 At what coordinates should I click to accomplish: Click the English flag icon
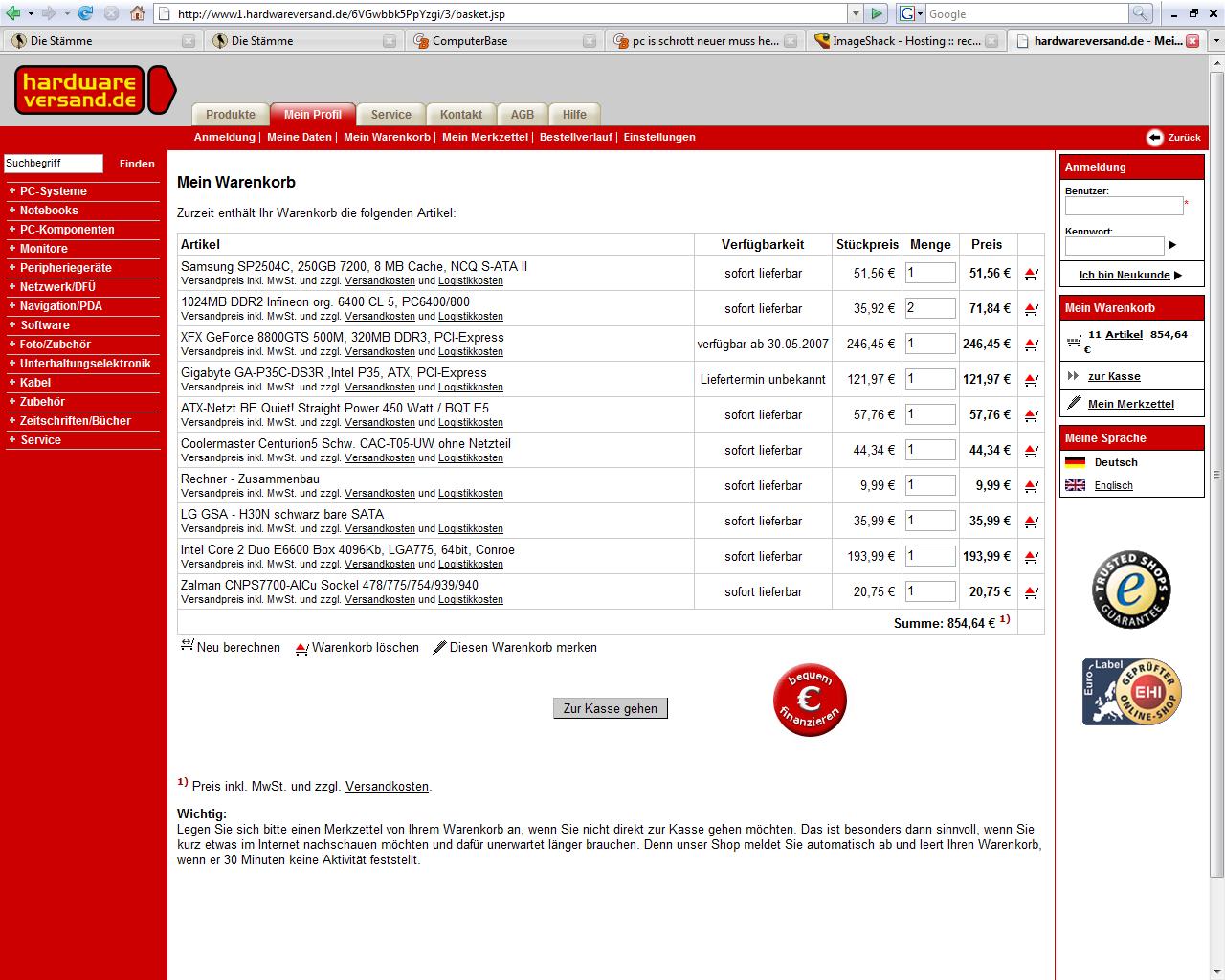coord(1076,485)
